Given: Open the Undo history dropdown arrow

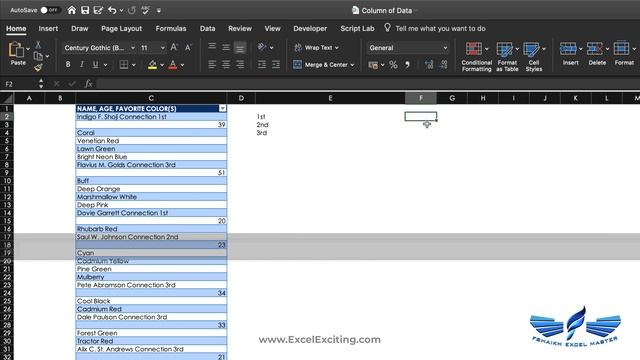Looking at the screenshot, I should tap(122, 11).
